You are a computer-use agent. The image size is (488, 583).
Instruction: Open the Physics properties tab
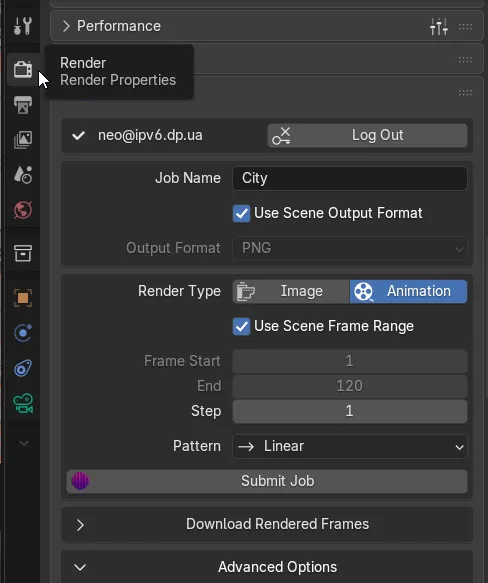[x=23, y=333]
